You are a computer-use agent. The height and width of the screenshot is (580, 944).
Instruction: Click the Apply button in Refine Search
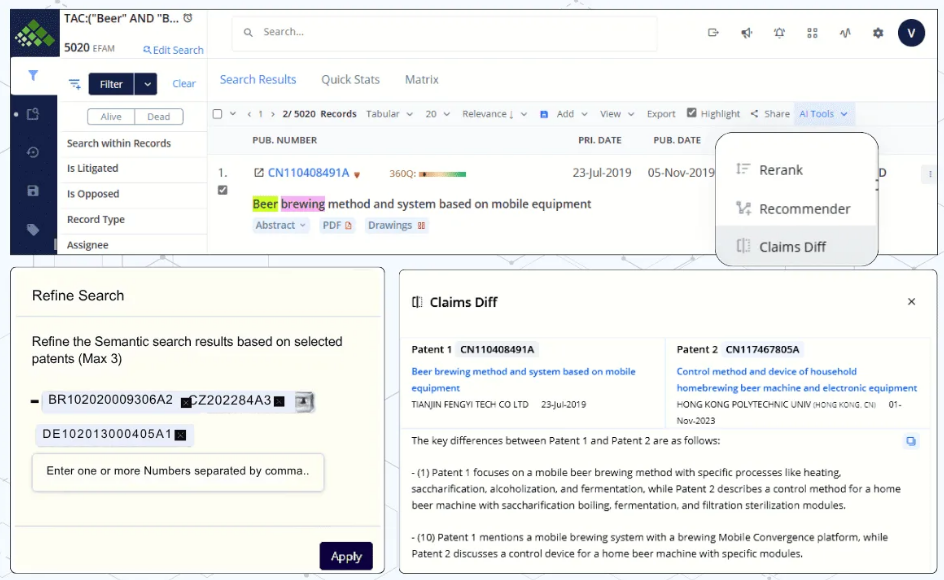pos(346,556)
